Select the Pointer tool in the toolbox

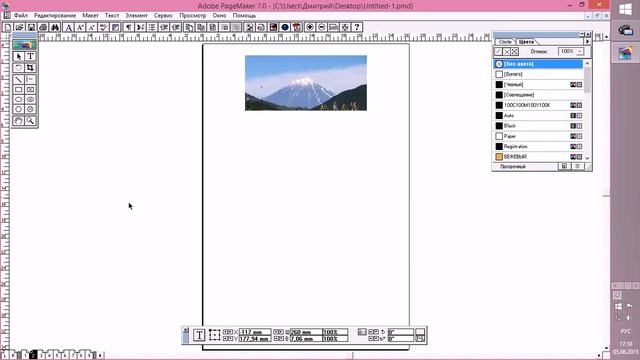pos(18,56)
